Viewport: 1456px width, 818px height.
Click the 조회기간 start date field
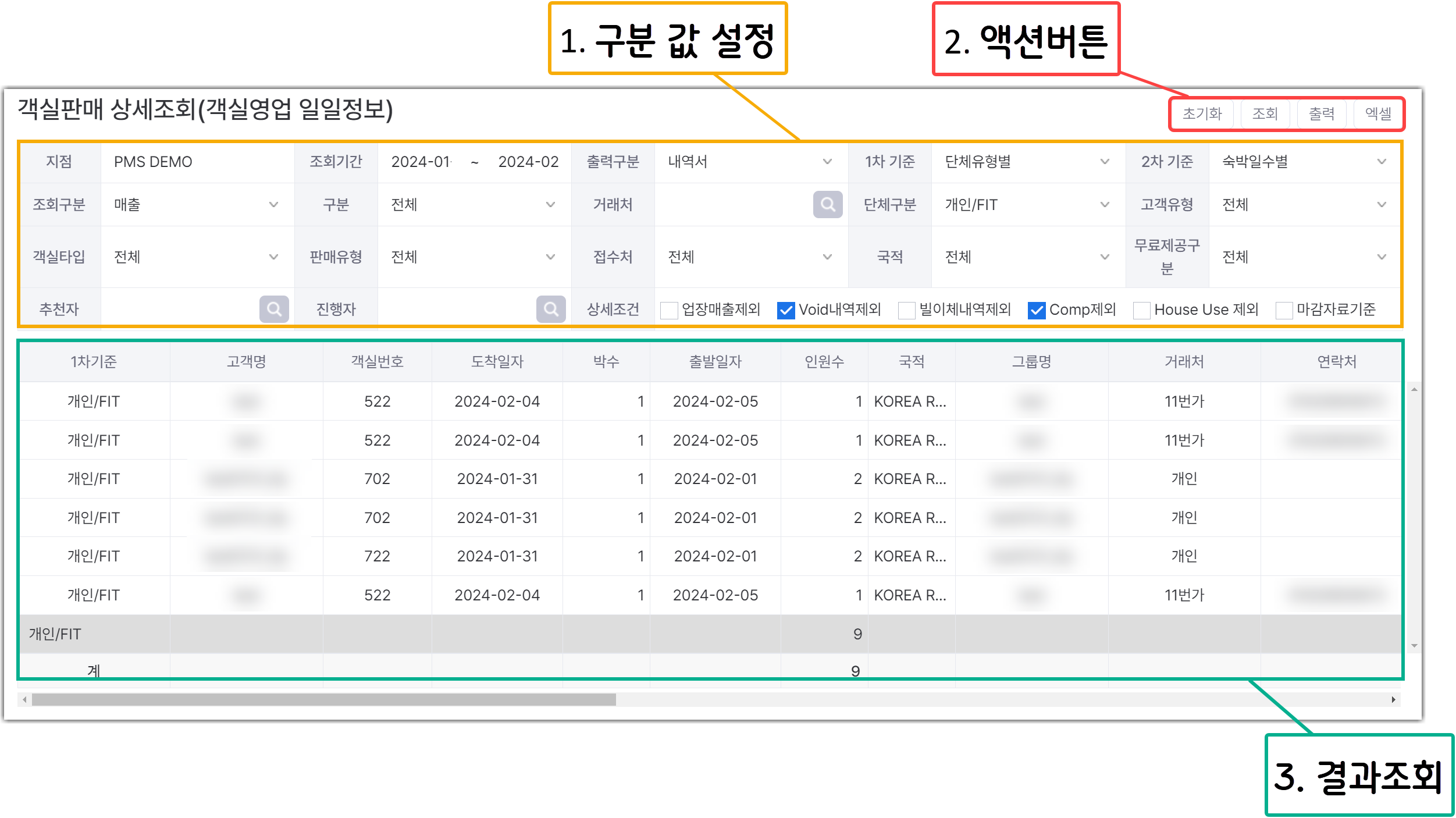(x=421, y=162)
